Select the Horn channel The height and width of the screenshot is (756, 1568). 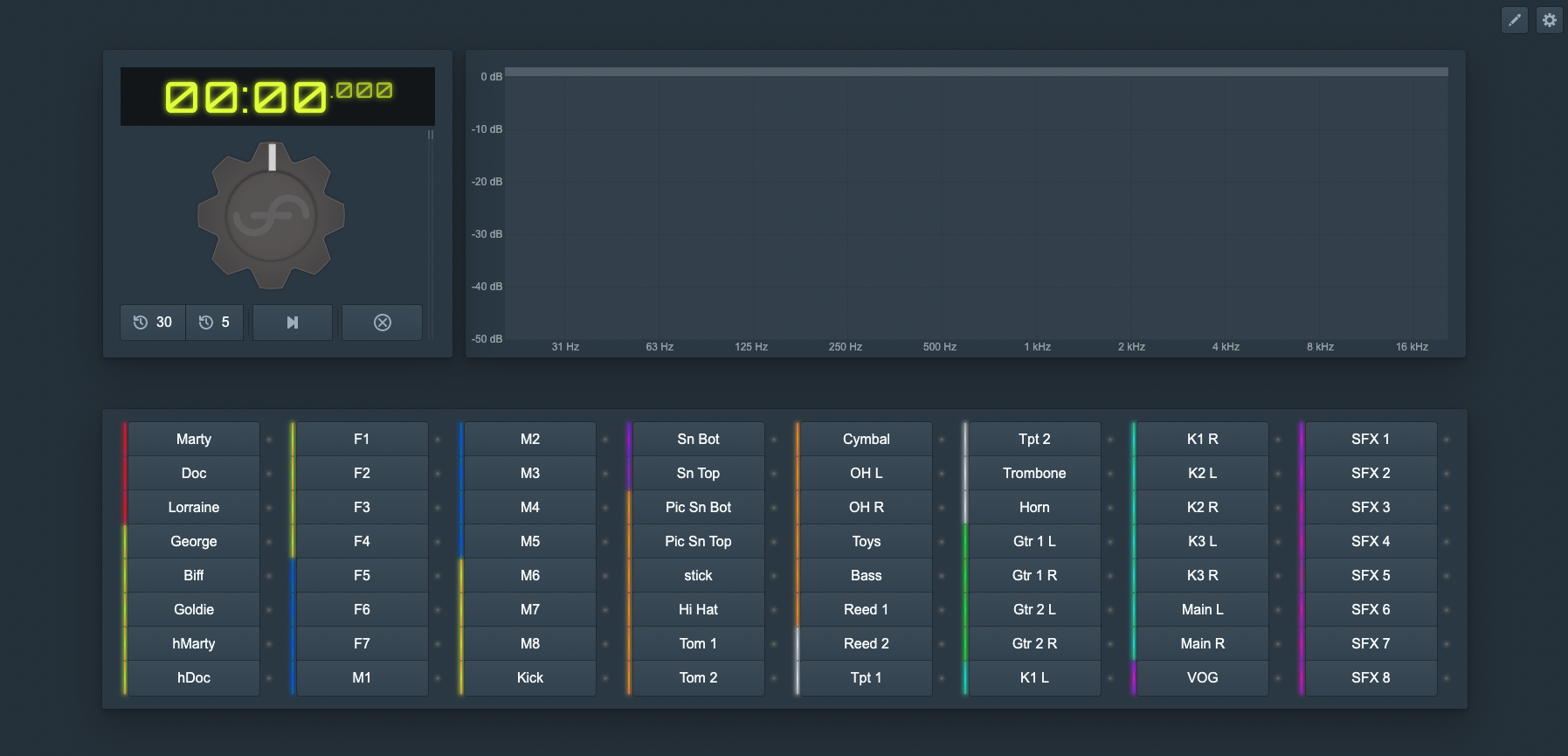click(x=1034, y=507)
